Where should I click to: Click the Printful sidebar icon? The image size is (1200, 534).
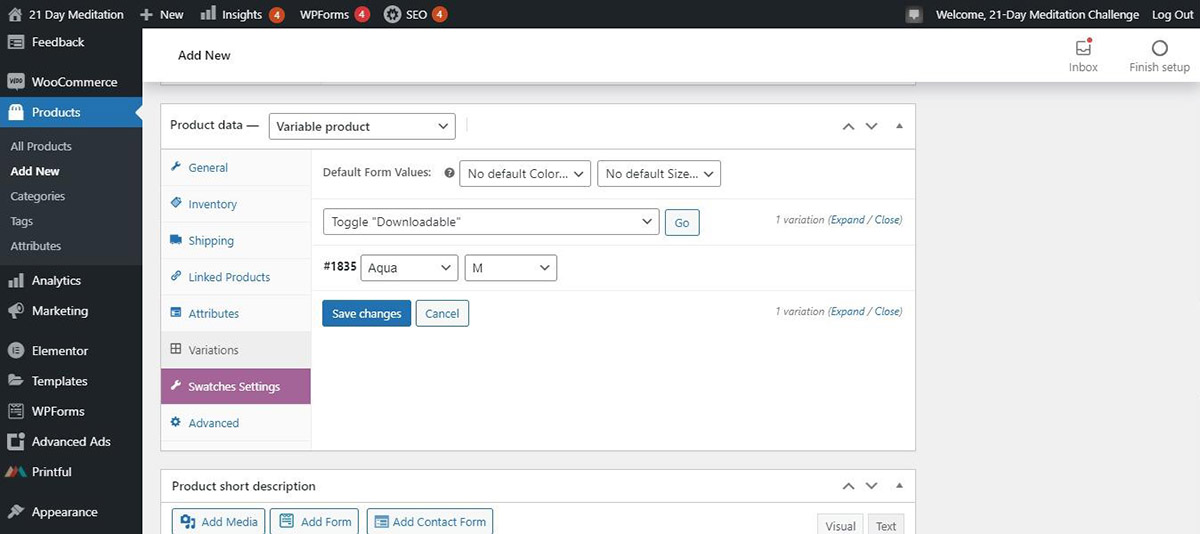pos(15,472)
